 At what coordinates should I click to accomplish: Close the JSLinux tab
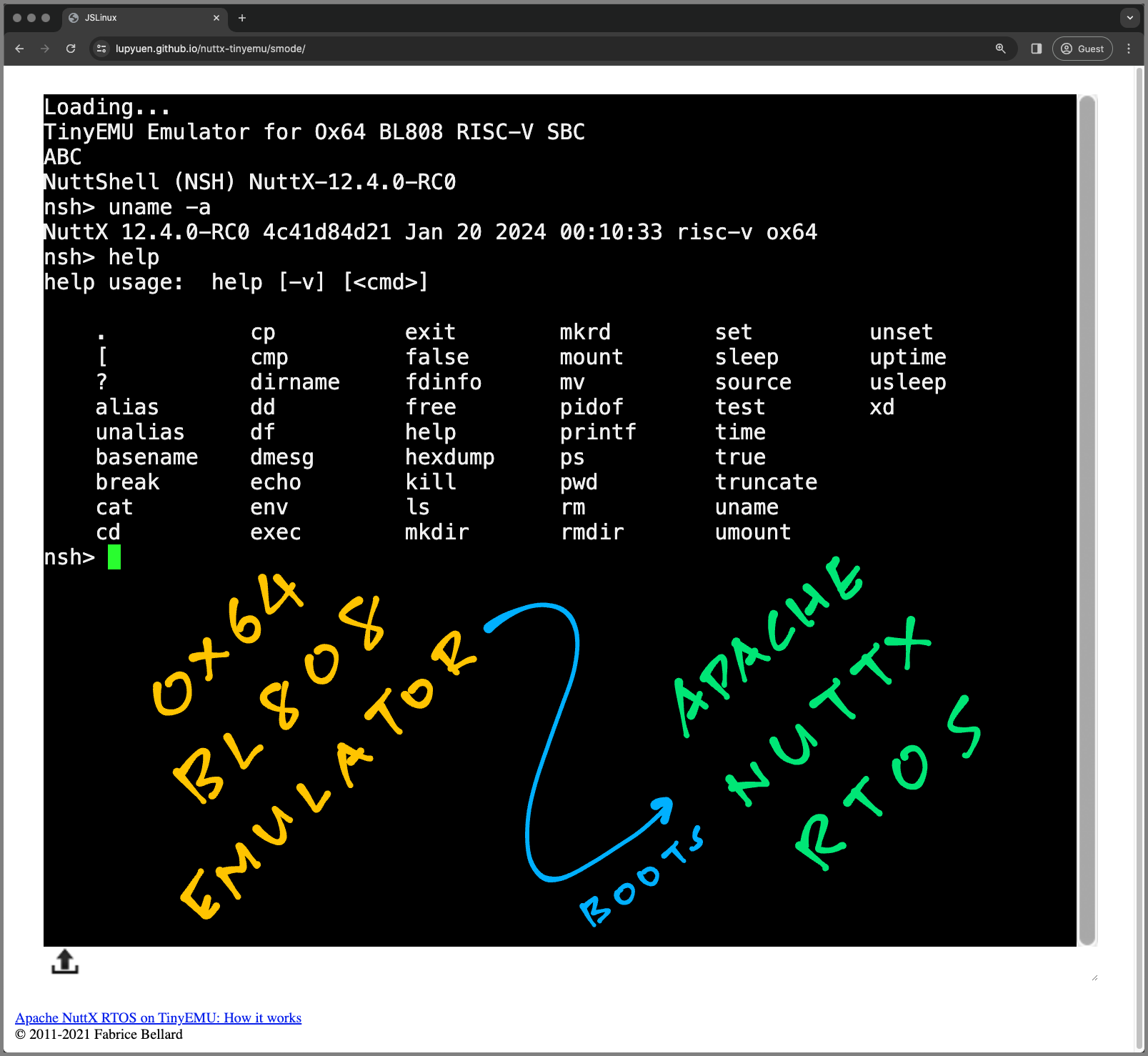tap(216, 18)
